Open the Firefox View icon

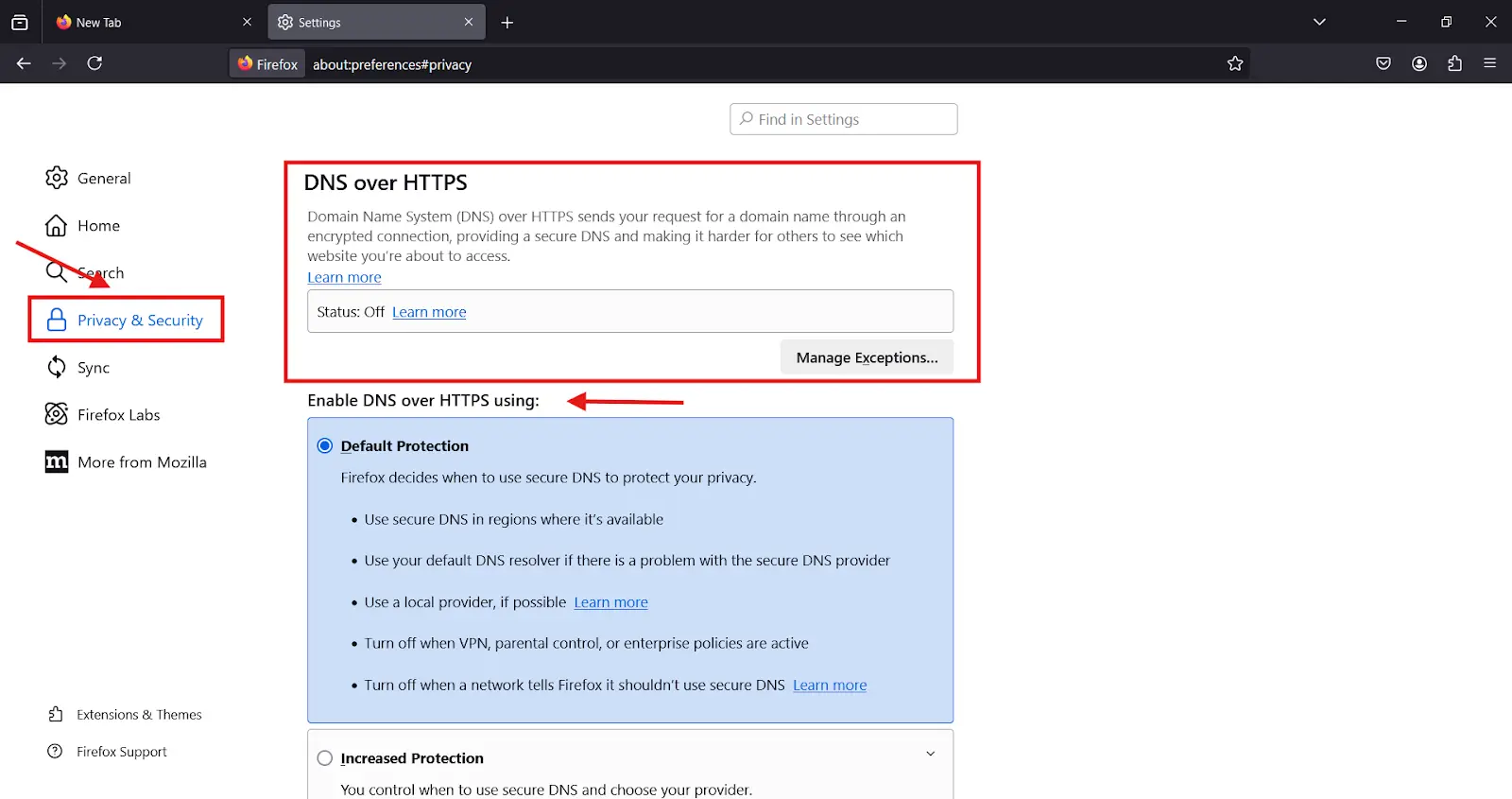[x=20, y=23]
